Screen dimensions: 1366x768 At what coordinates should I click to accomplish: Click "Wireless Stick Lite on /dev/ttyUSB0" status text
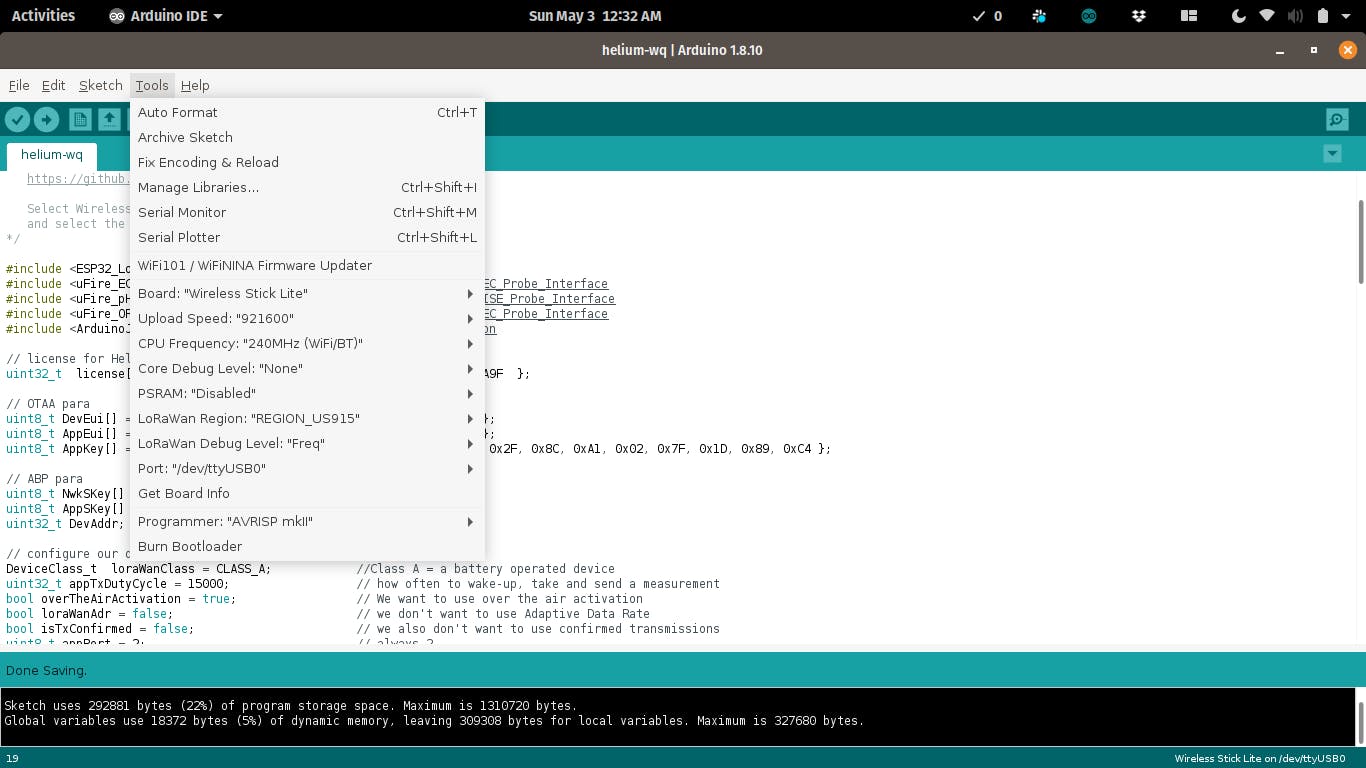coord(1259,758)
